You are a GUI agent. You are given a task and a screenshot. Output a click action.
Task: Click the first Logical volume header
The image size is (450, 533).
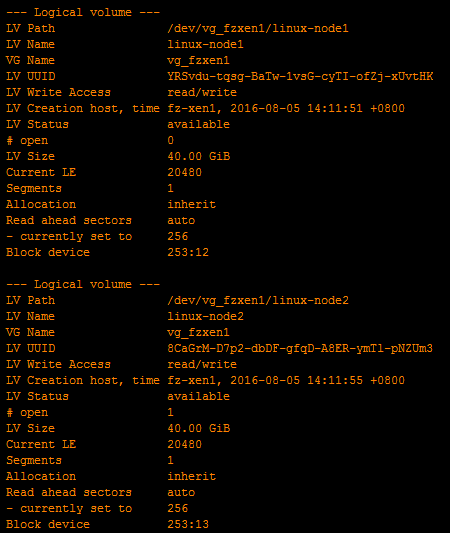[x=83, y=12]
